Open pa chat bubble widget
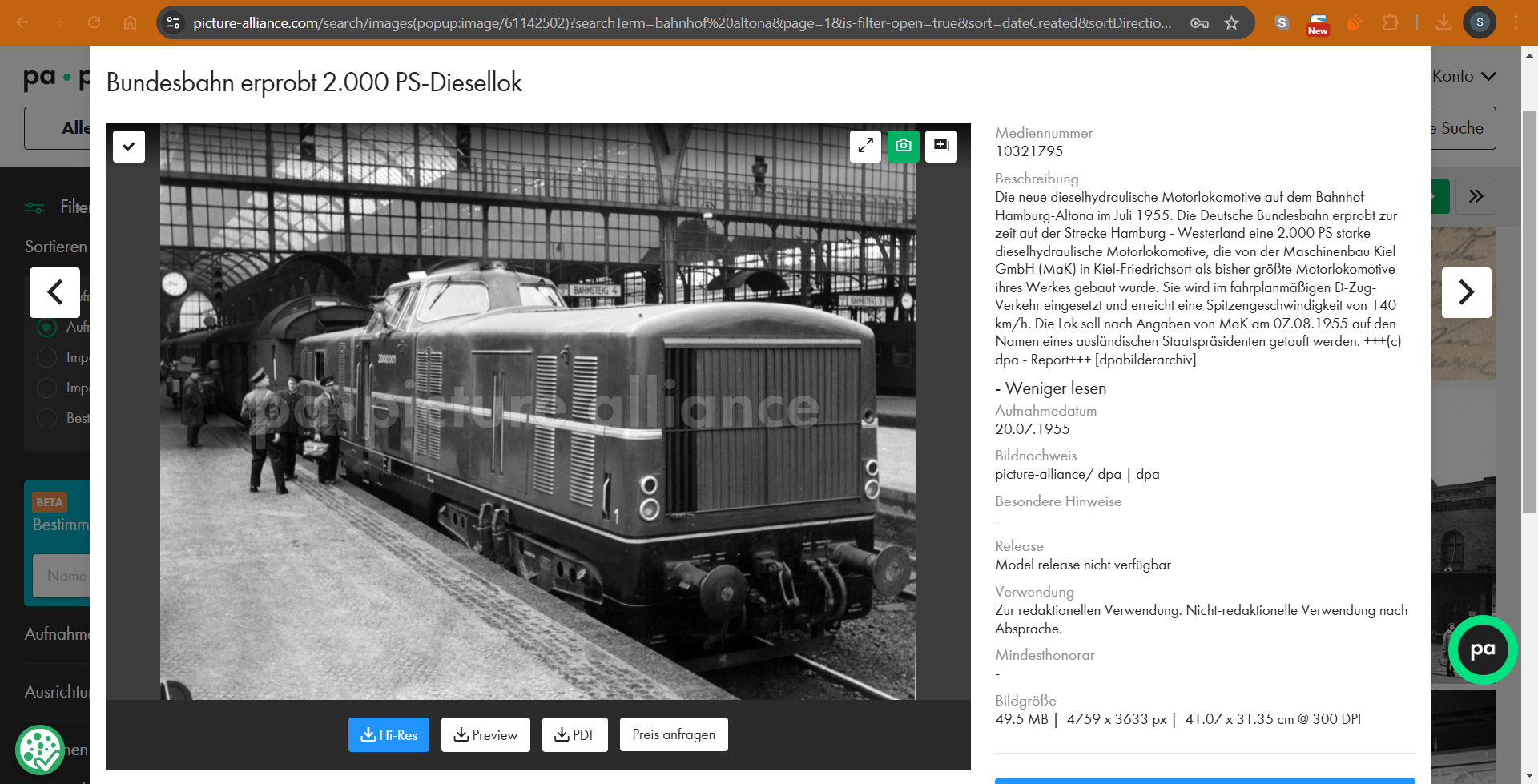Viewport: 1538px width, 784px height. coord(1483,649)
